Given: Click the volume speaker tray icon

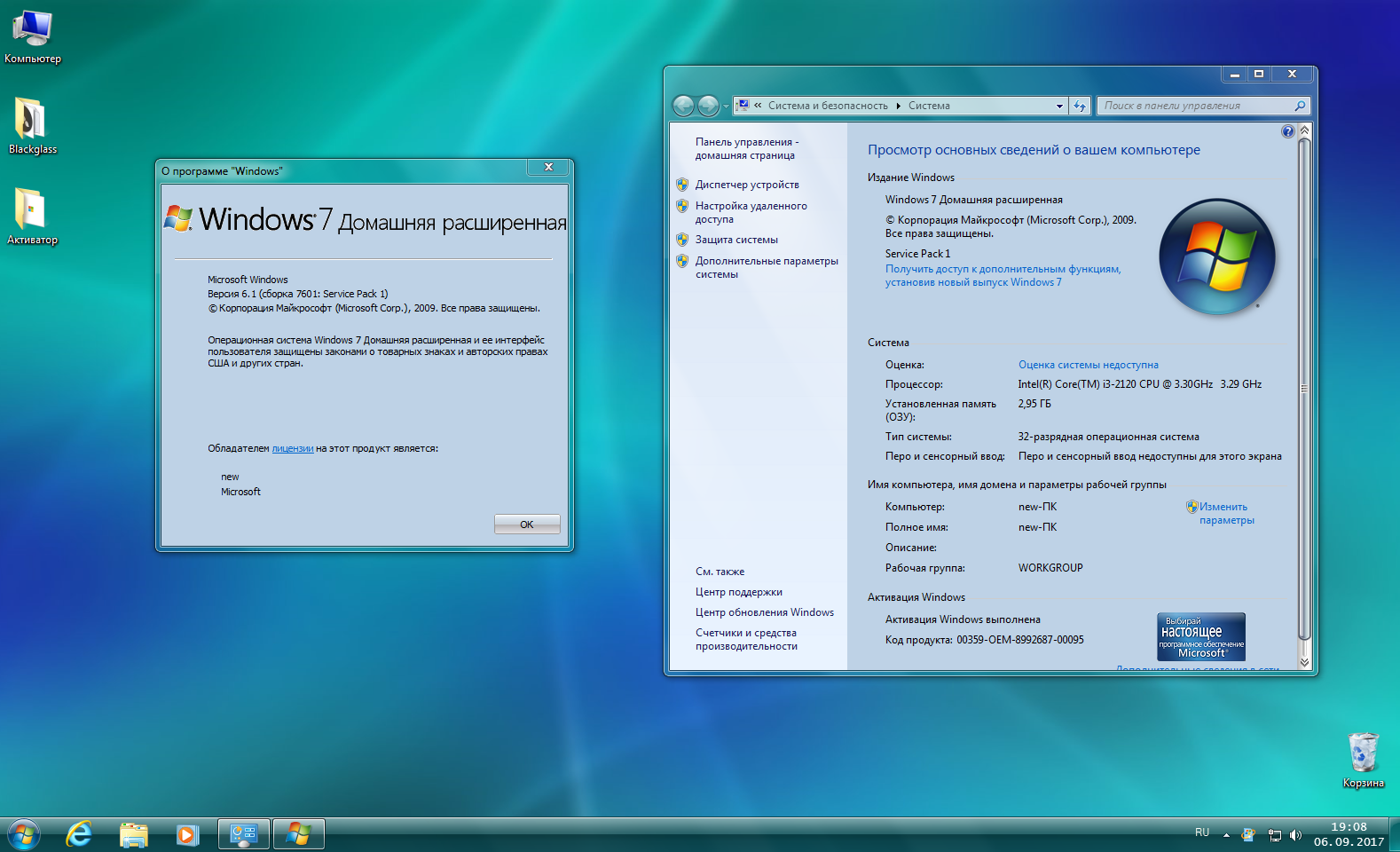Looking at the screenshot, I should click(x=1295, y=835).
